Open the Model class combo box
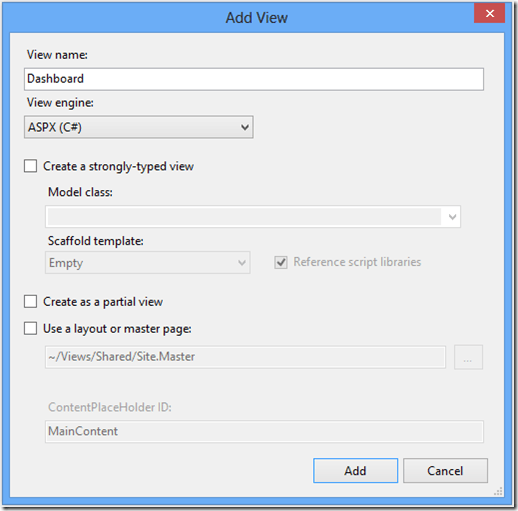The width and height of the screenshot is (518, 511). tap(253, 217)
